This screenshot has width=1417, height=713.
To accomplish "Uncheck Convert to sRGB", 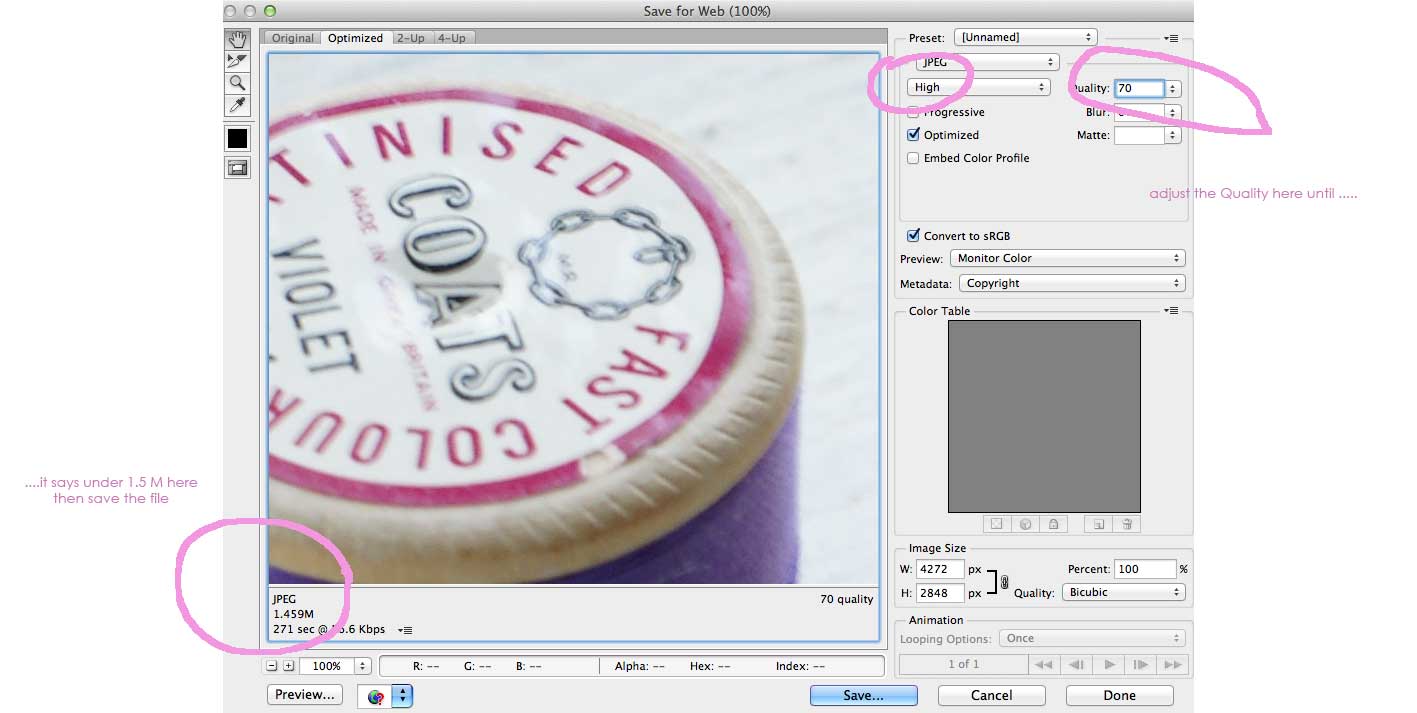I will coord(913,236).
